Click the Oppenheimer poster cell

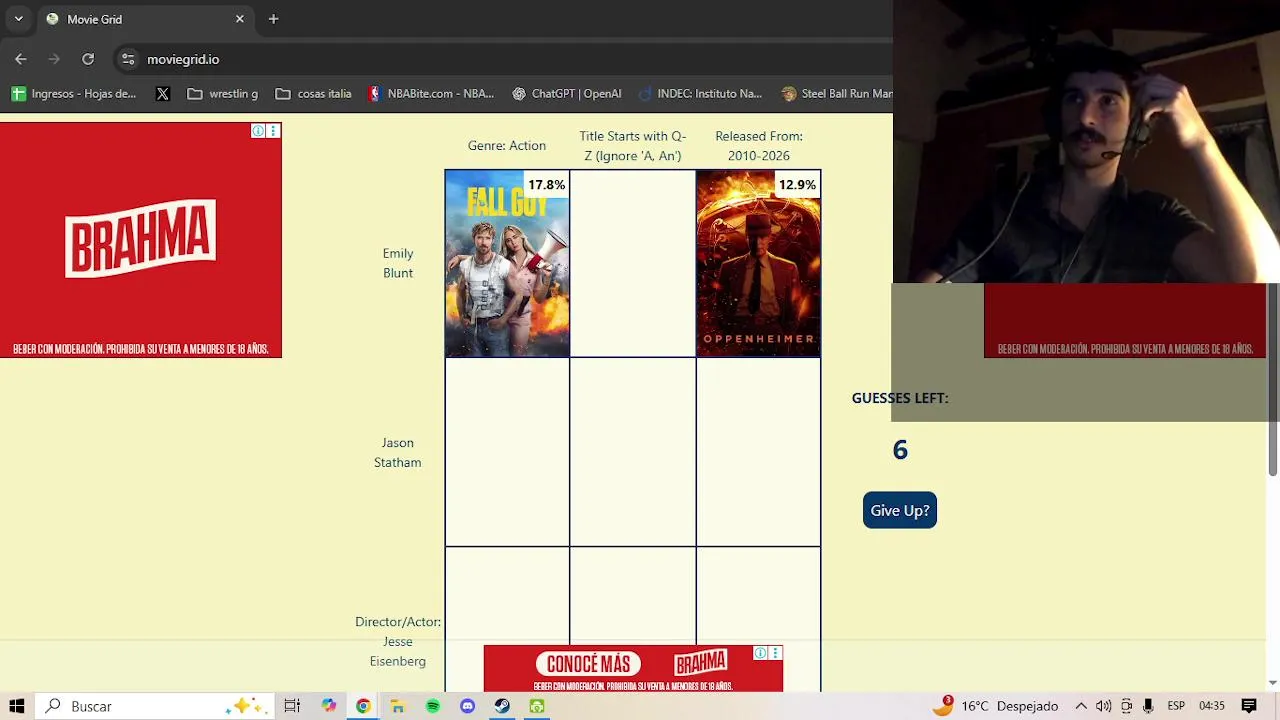pos(758,264)
